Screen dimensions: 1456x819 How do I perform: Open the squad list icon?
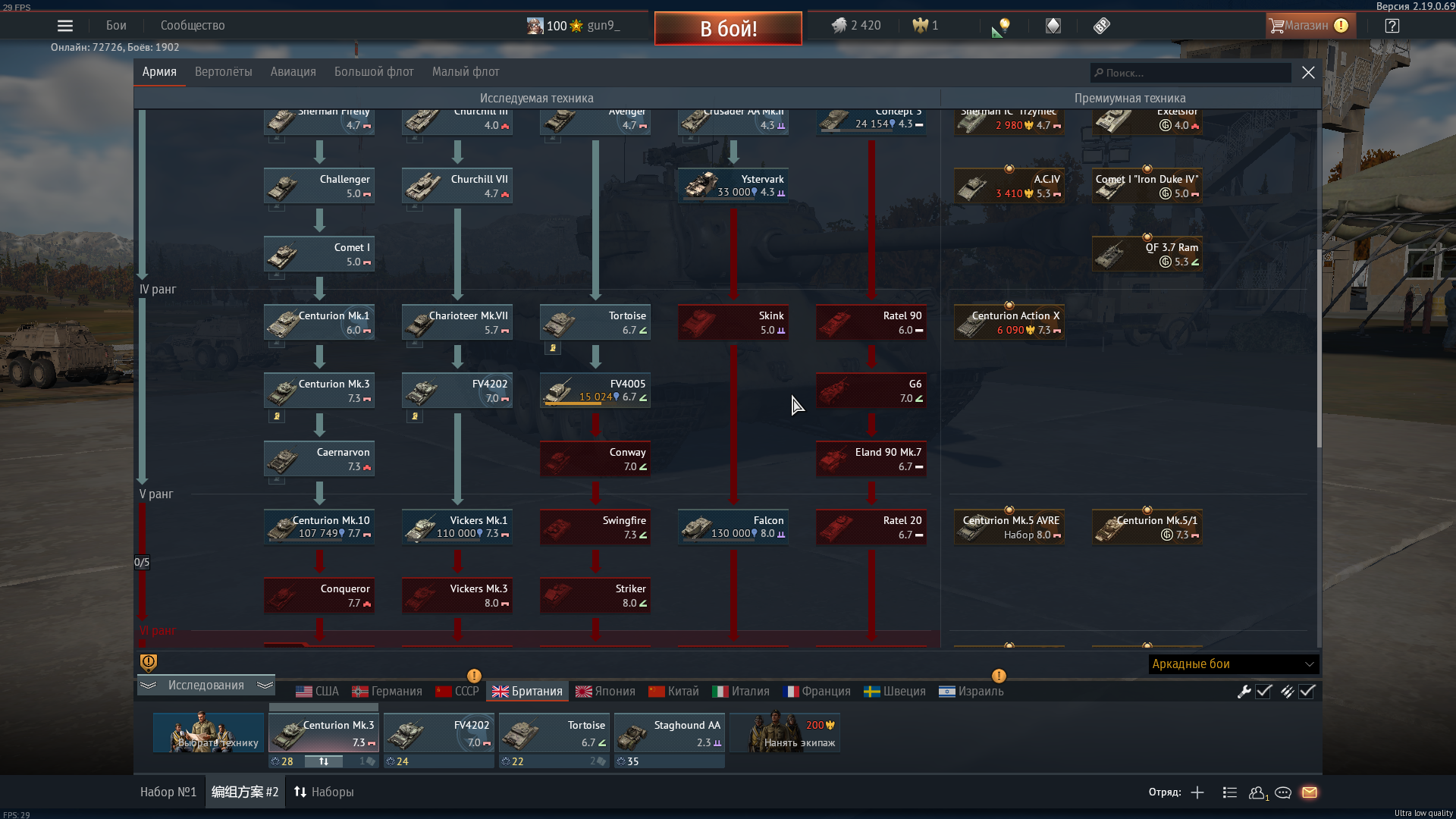pyautogui.click(x=1230, y=792)
